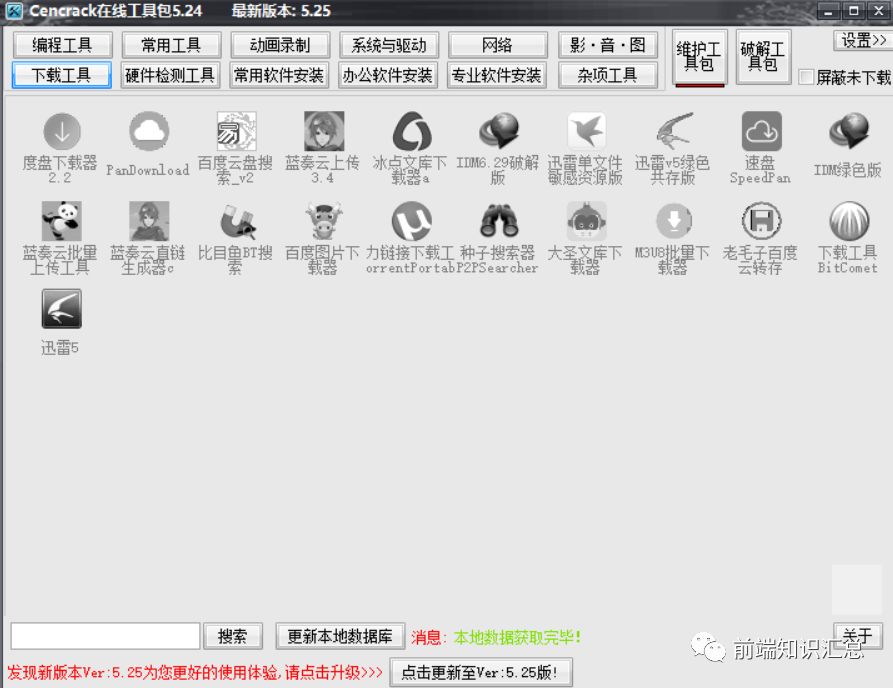Launch 蓝奏云批量上传工具 panda icon

point(62,221)
